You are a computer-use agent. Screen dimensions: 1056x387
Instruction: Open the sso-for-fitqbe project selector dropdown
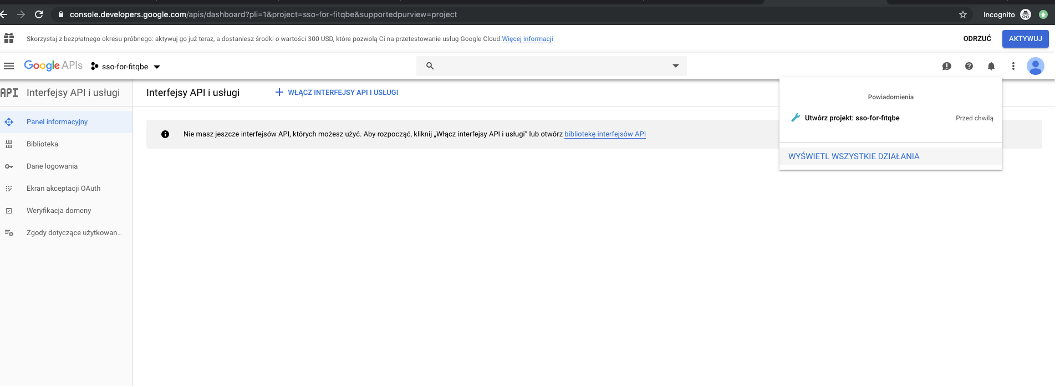coord(125,67)
